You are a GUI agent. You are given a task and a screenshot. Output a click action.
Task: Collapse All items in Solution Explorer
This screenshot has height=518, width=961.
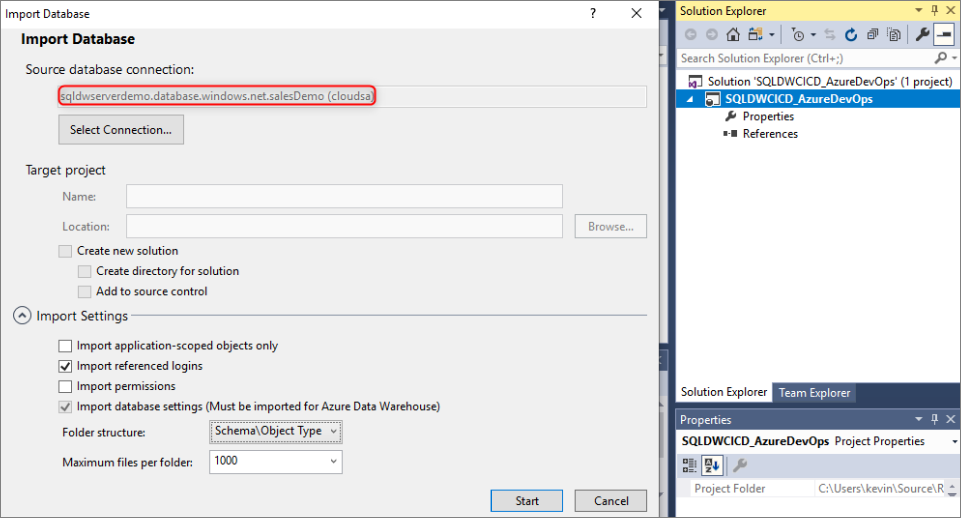(x=873, y=35)
